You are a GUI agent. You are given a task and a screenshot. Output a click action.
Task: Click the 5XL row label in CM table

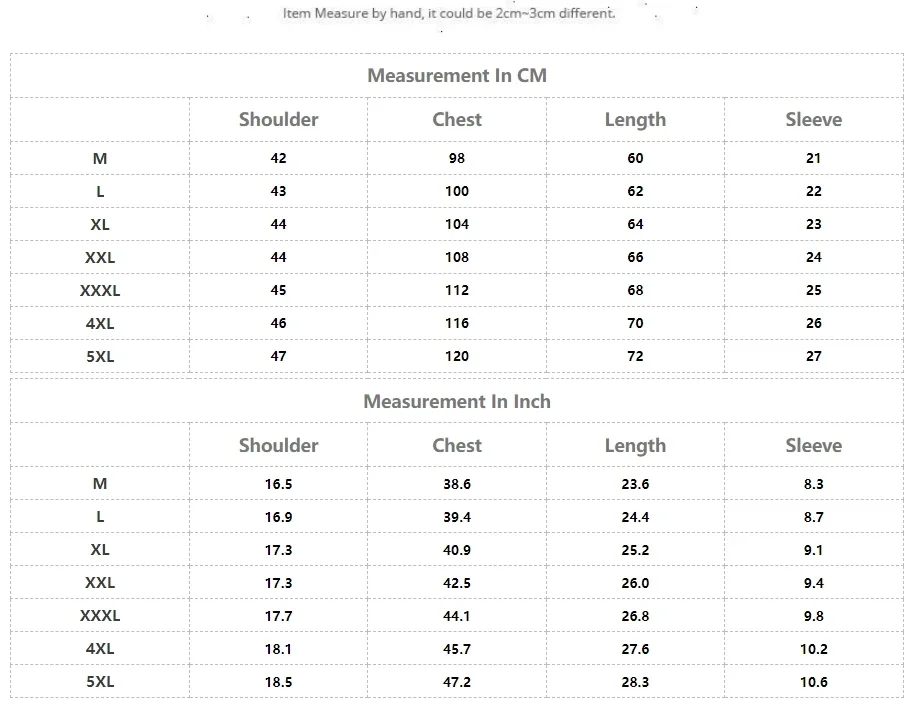click(100, 356)
